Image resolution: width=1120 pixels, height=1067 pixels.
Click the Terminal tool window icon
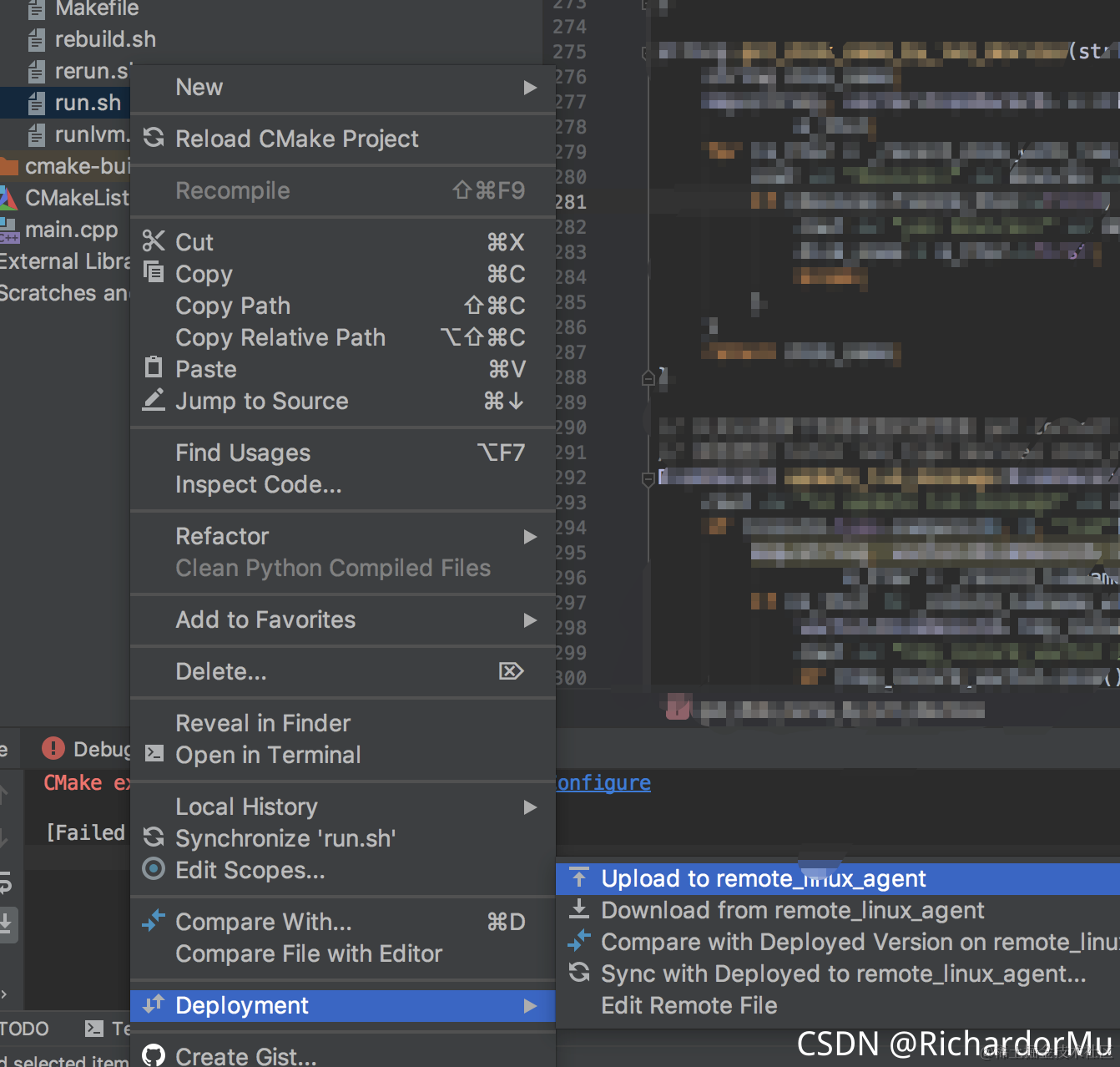tap(94, 1029)
